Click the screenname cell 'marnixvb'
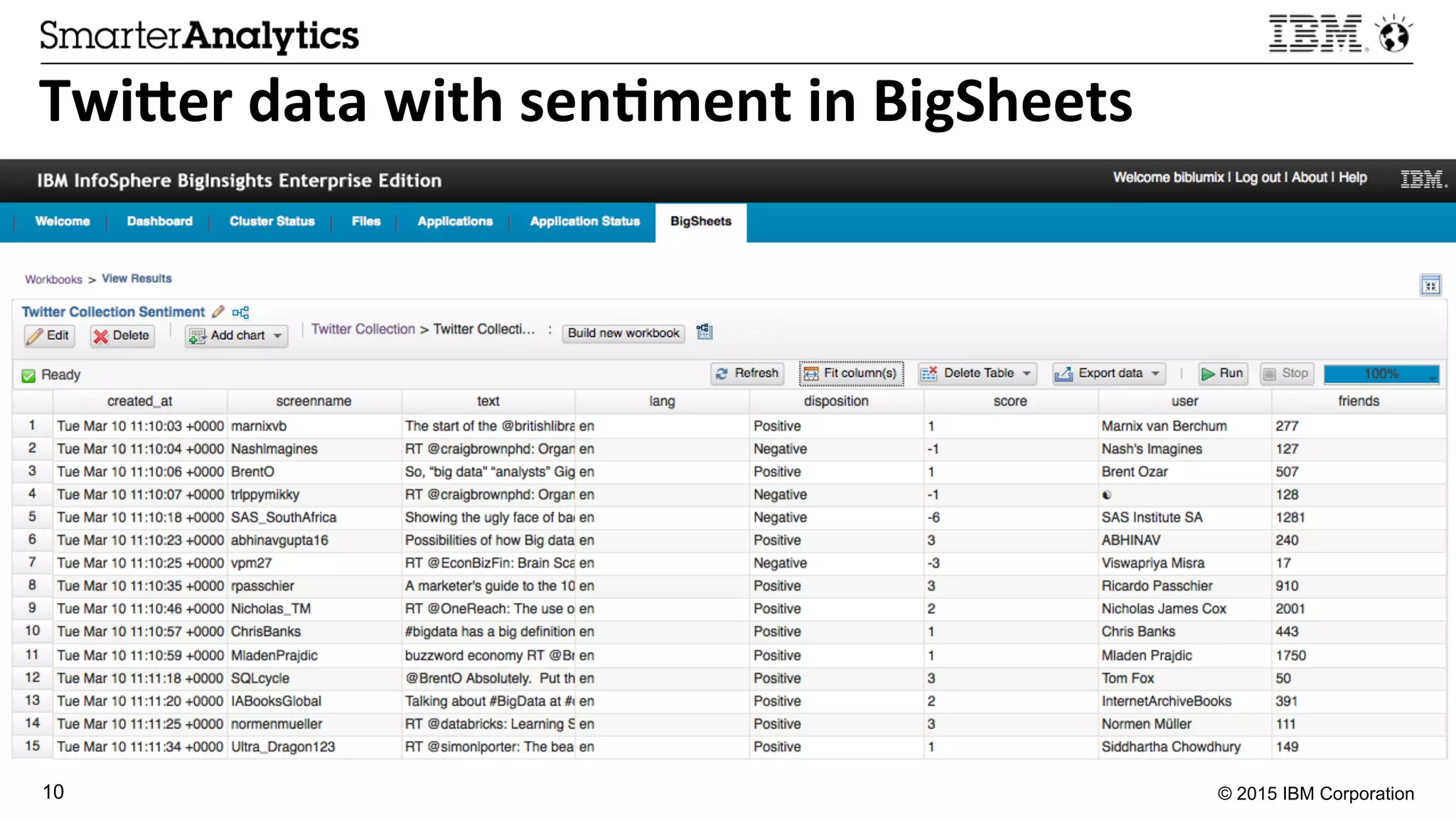This screenshot has width=1456, height=820. tap(314, 426)
